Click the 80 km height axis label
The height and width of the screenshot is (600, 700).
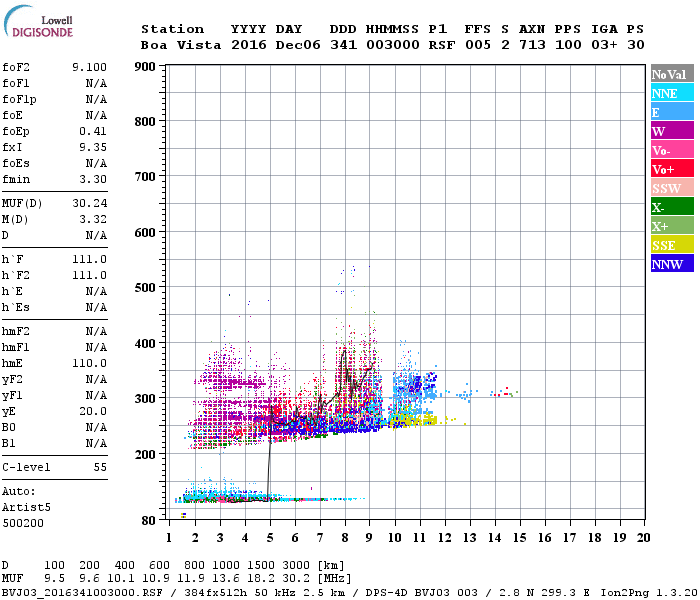coord(148,521)
